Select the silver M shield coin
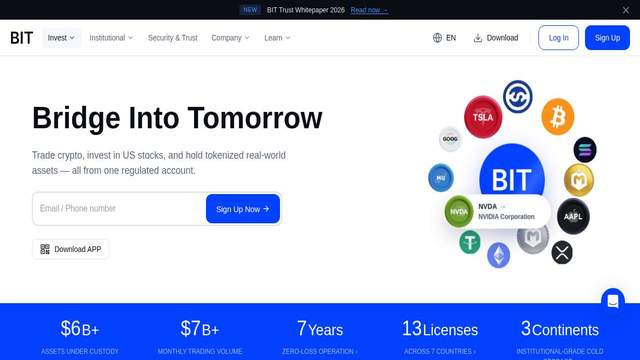The image size is (640, 360). 533,238
